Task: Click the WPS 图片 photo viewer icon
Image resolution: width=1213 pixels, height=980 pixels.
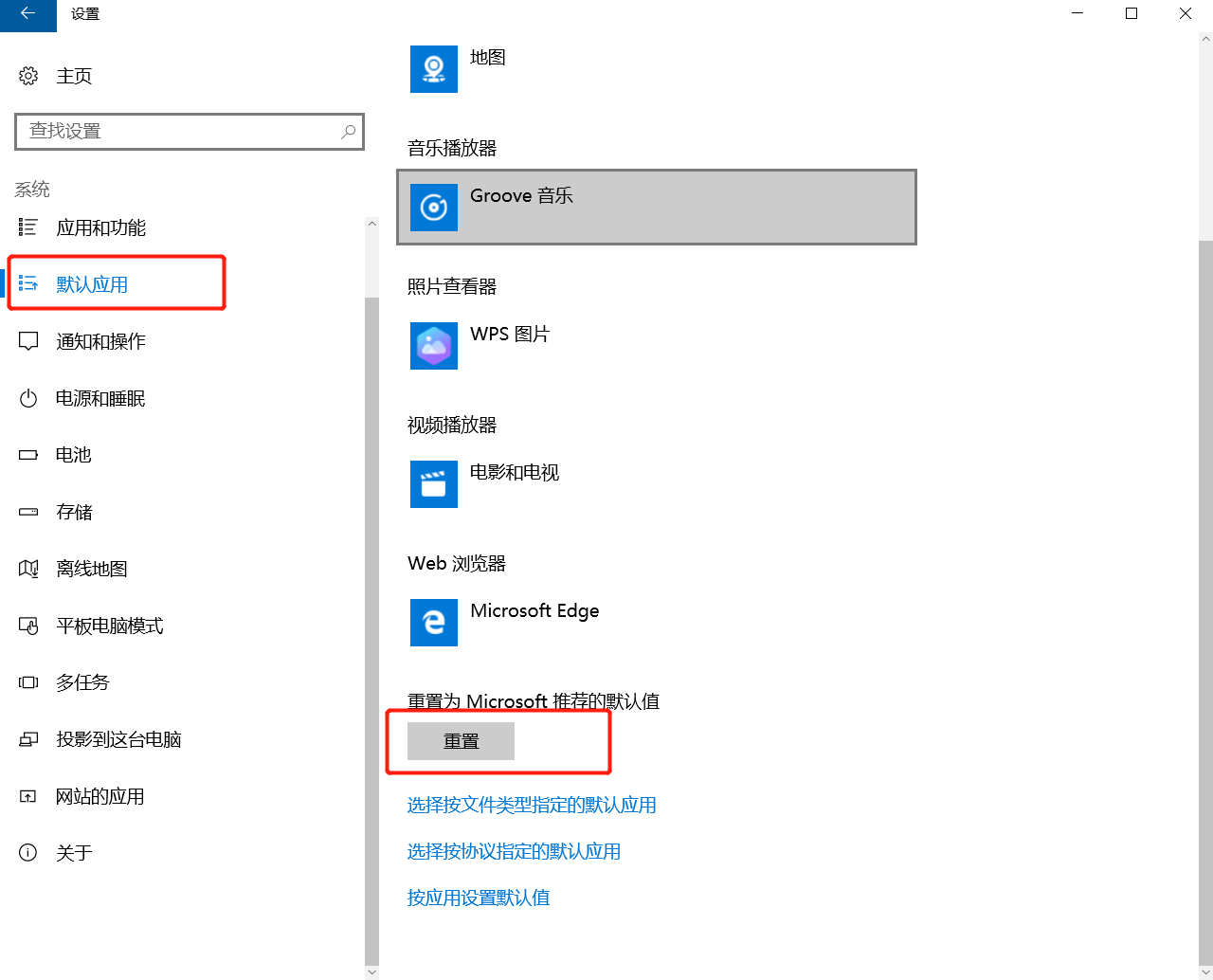Action: [x=433, y=346]
